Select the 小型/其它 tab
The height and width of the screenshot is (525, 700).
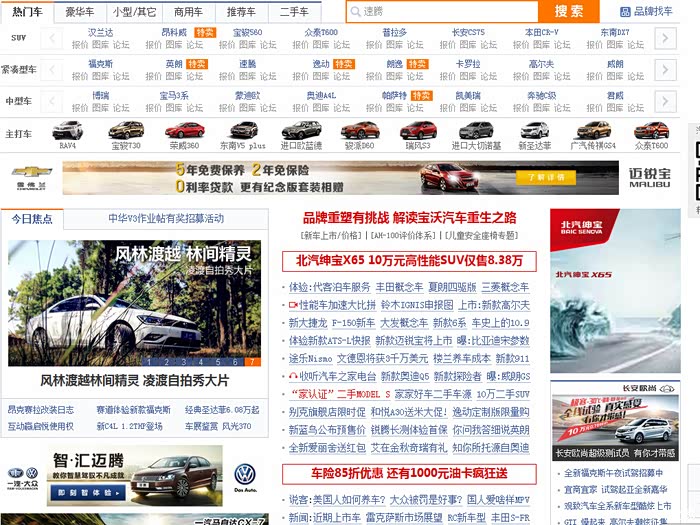click(134, 12)
